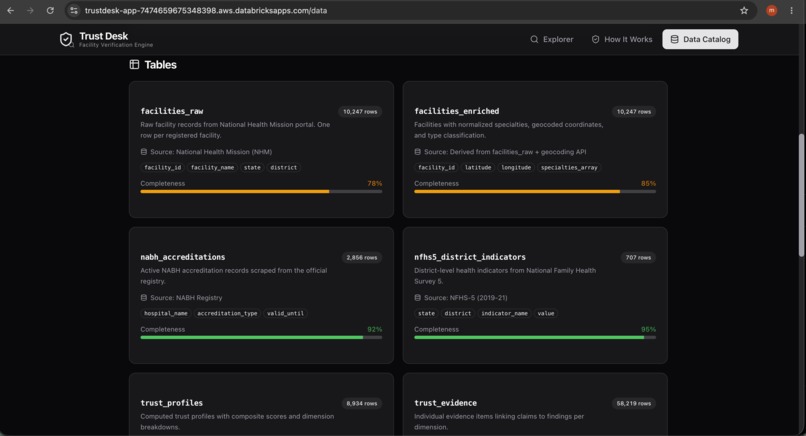
Task: Select the Data Catalog nav button
Action: 700,39
